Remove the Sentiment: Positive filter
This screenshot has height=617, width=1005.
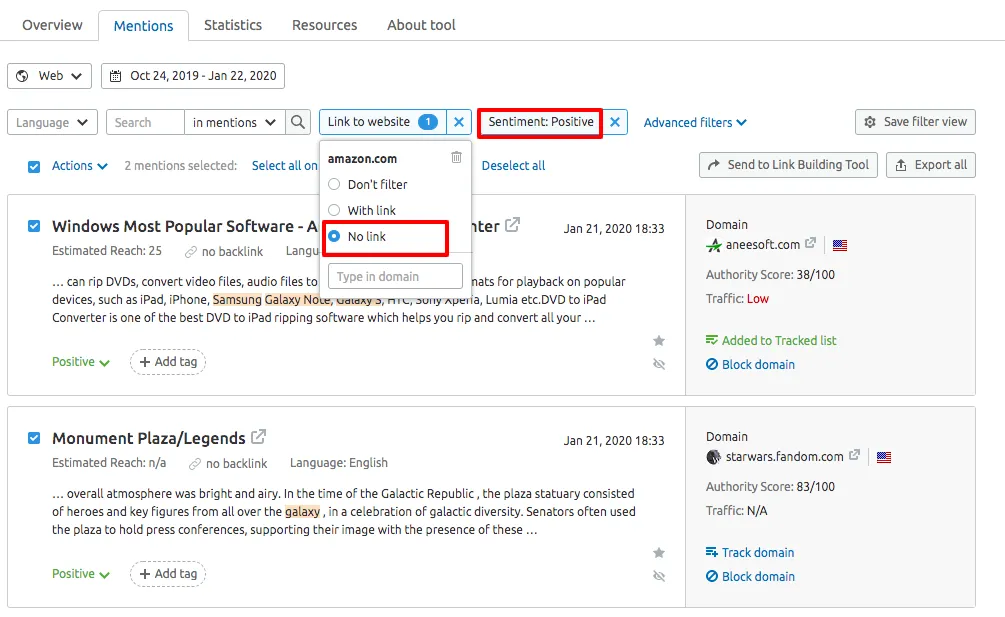point(615,122)
